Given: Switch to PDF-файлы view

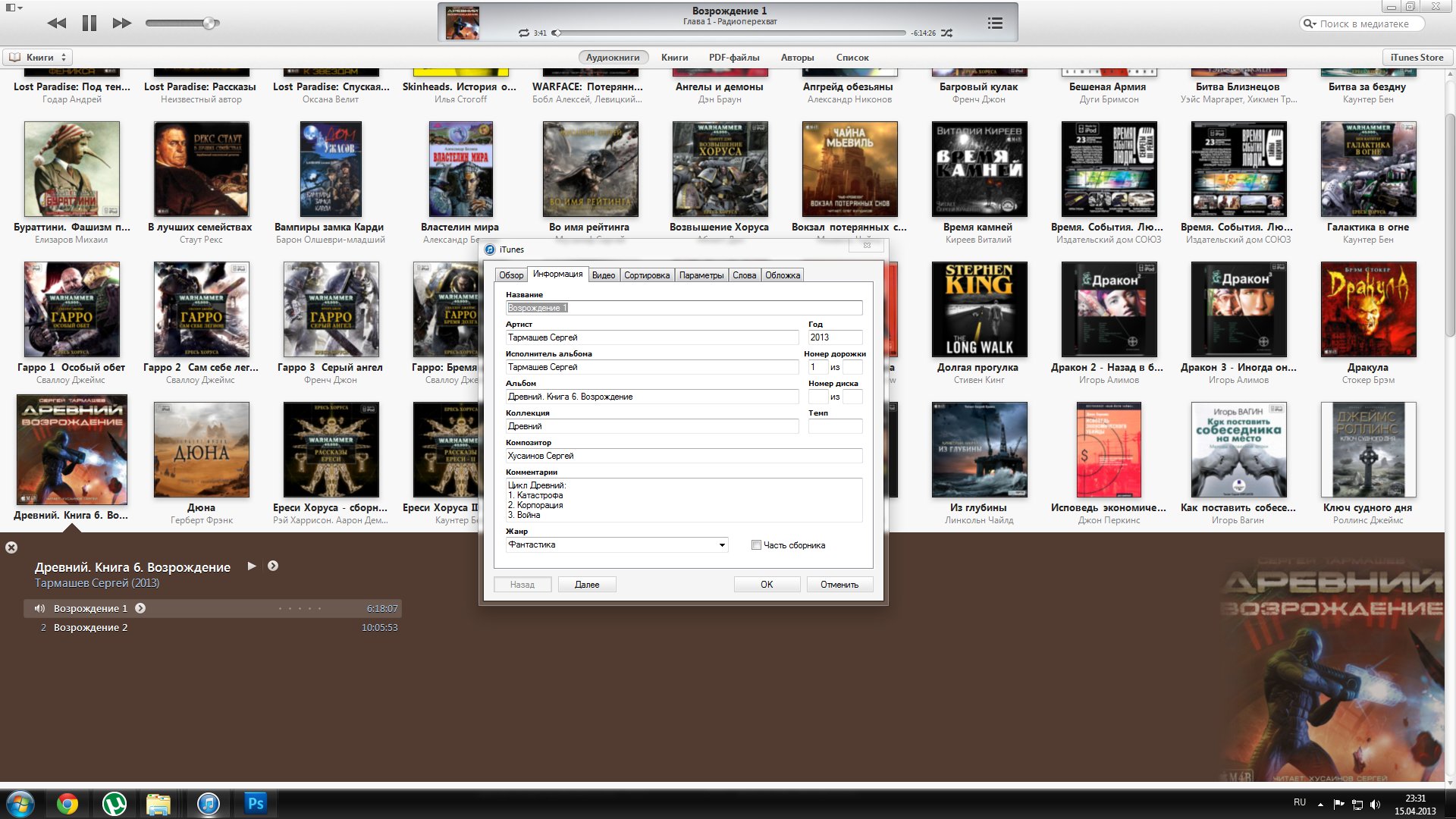Looking at the screenshot, I should coord(733,58).
